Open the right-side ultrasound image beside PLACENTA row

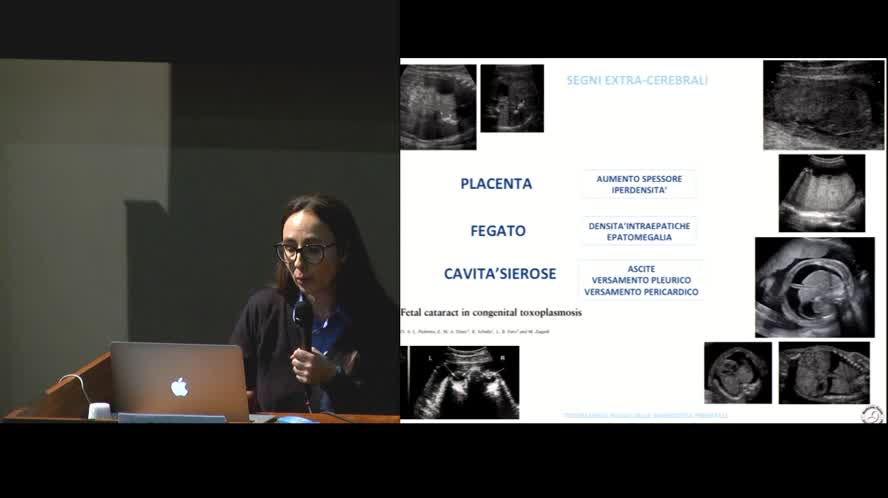pyautogui.click(x=822, y=193)
